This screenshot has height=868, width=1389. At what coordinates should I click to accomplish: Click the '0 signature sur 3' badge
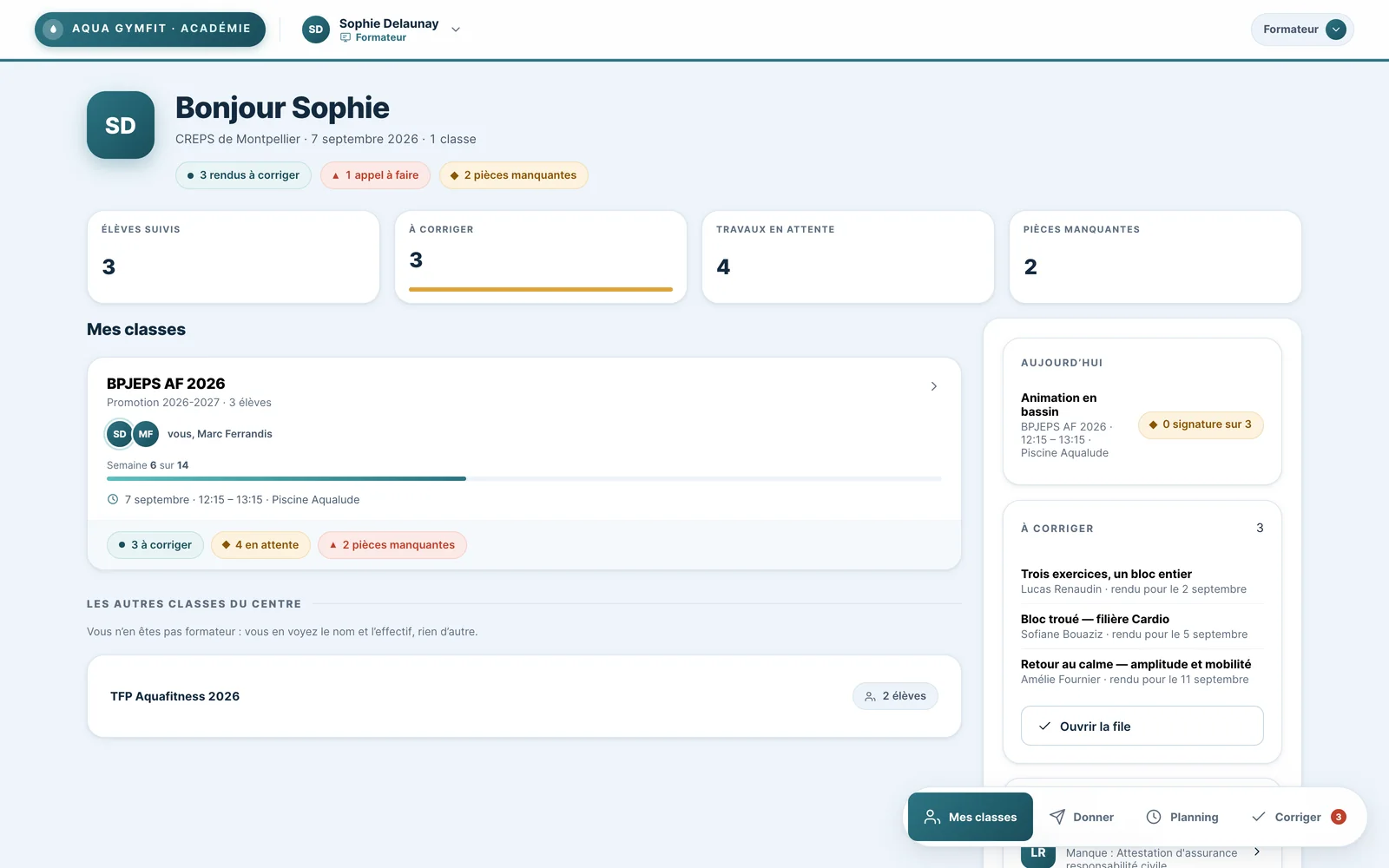pyautogui.click(x=1201, y=424)
